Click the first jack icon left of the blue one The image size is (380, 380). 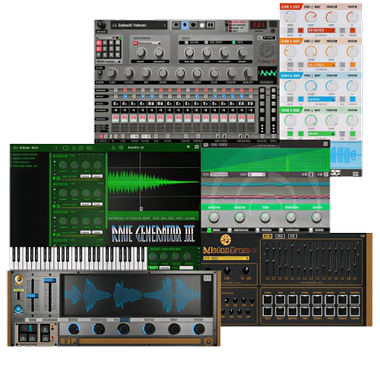click(x=176, y=25)
